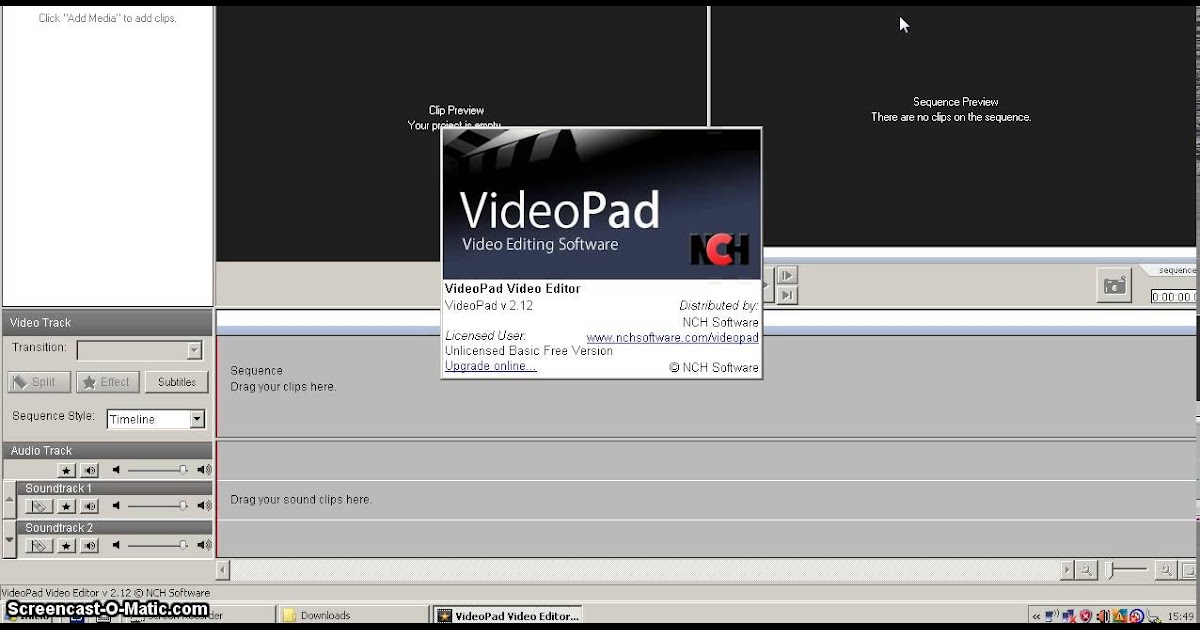The width and height of the screenshot is (1200, 630).
Task: Click the NCH logo in splash dialog
Action: coord(720,249)
